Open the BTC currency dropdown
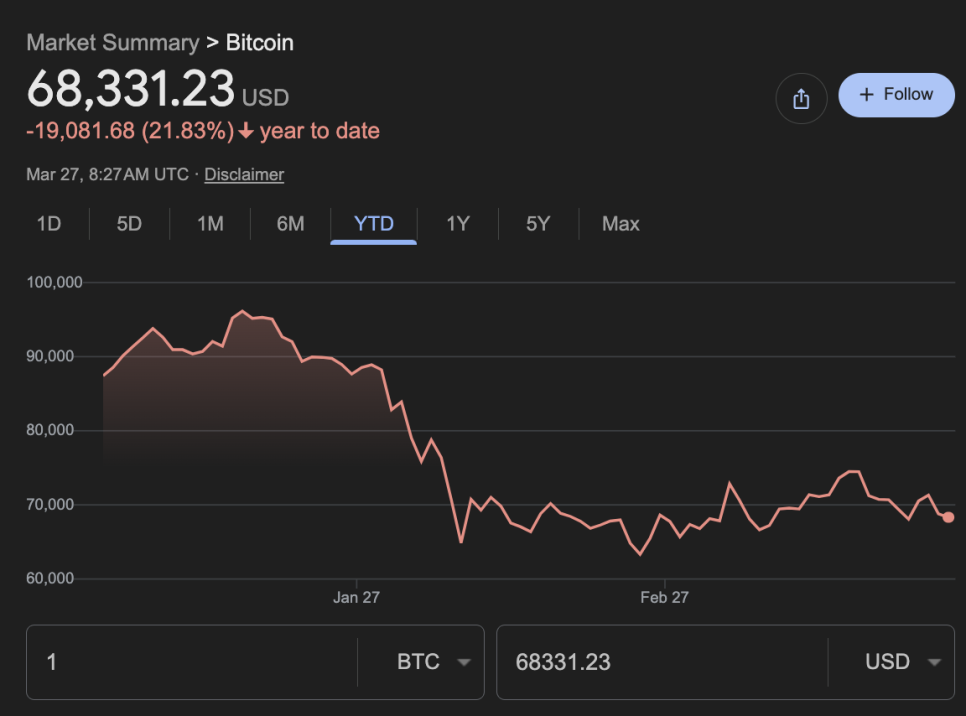This screenshot has width=966, height=716. coord(433,662)
